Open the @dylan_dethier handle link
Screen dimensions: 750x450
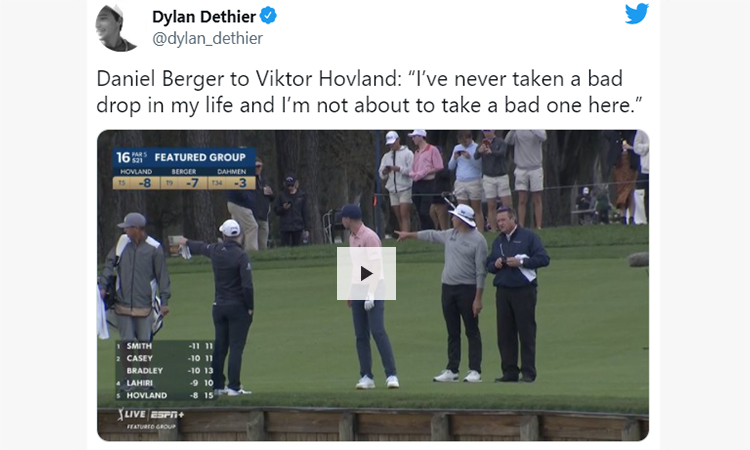(208, 38)
